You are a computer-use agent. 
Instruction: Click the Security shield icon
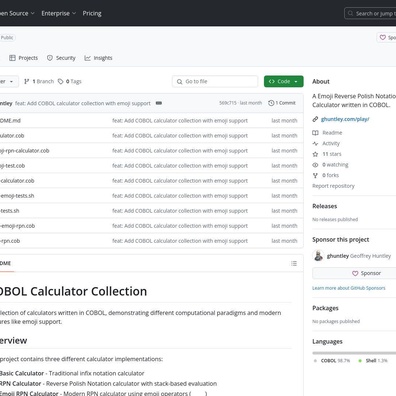coord(50,58)
